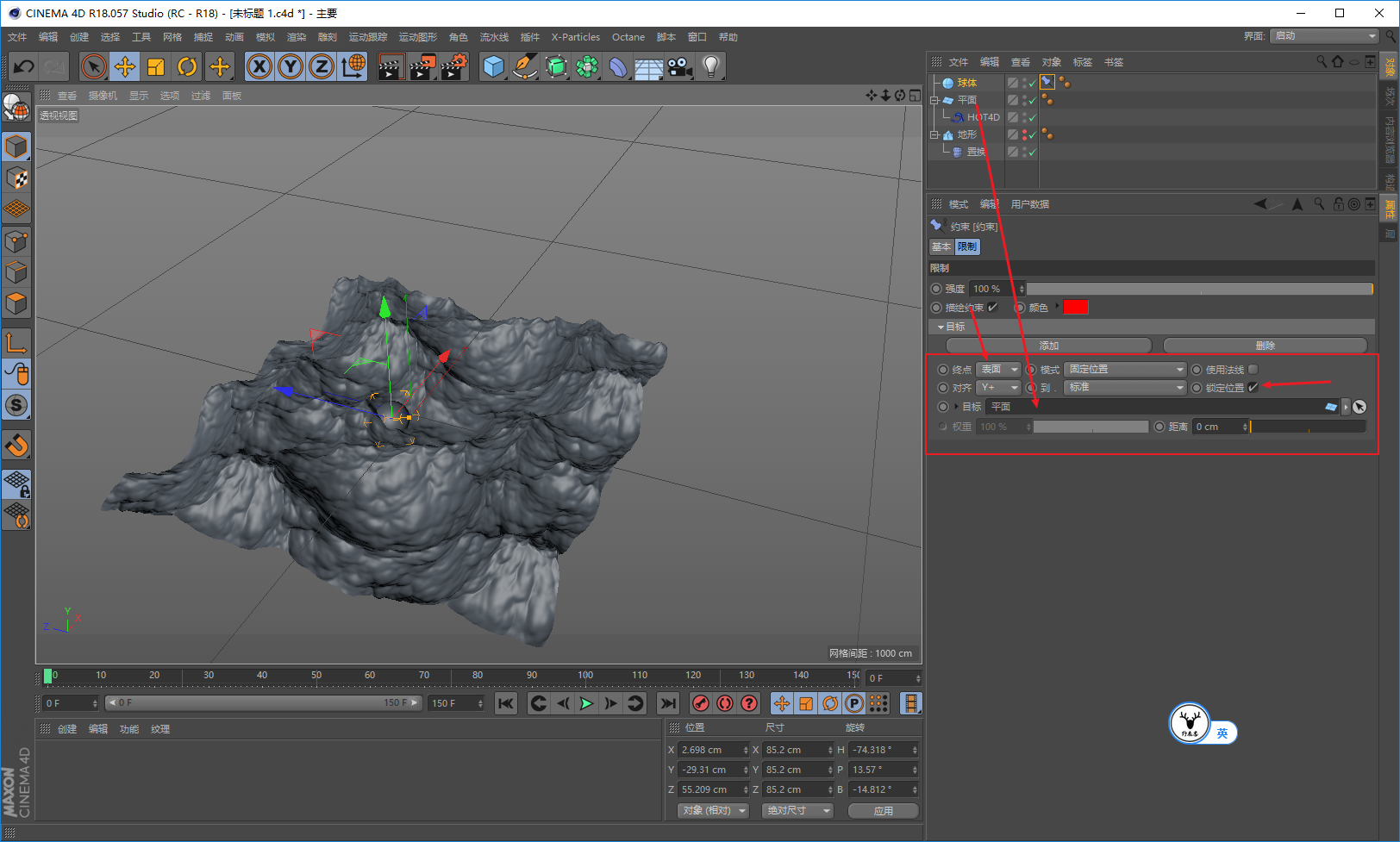
Task: Enable the Axis mode L icon
Action: [x=16, y=343]
